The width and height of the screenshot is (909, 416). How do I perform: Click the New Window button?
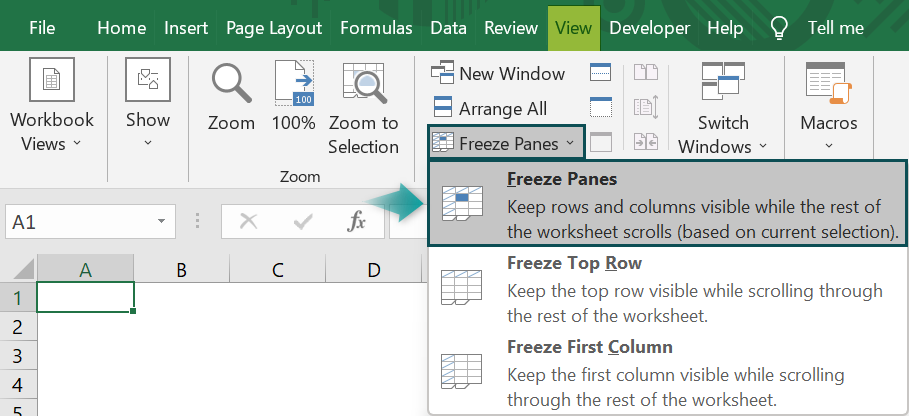[x=497, y=74]
